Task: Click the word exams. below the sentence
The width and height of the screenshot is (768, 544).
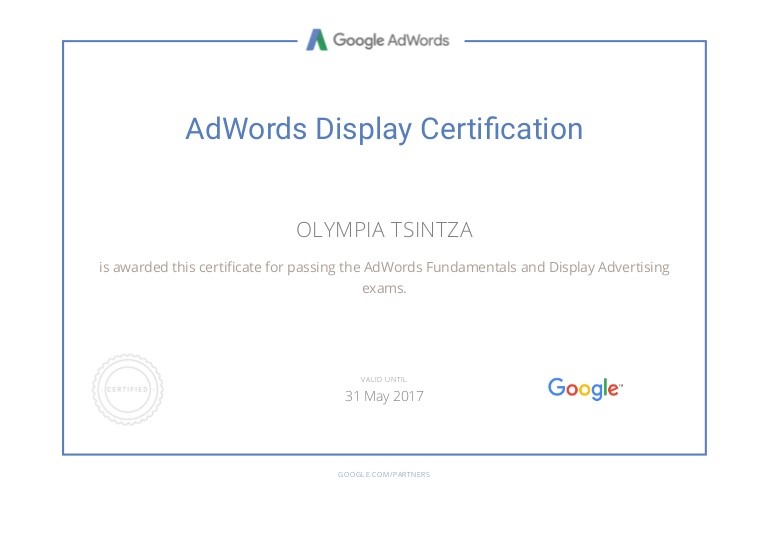Action: point(384,288)
